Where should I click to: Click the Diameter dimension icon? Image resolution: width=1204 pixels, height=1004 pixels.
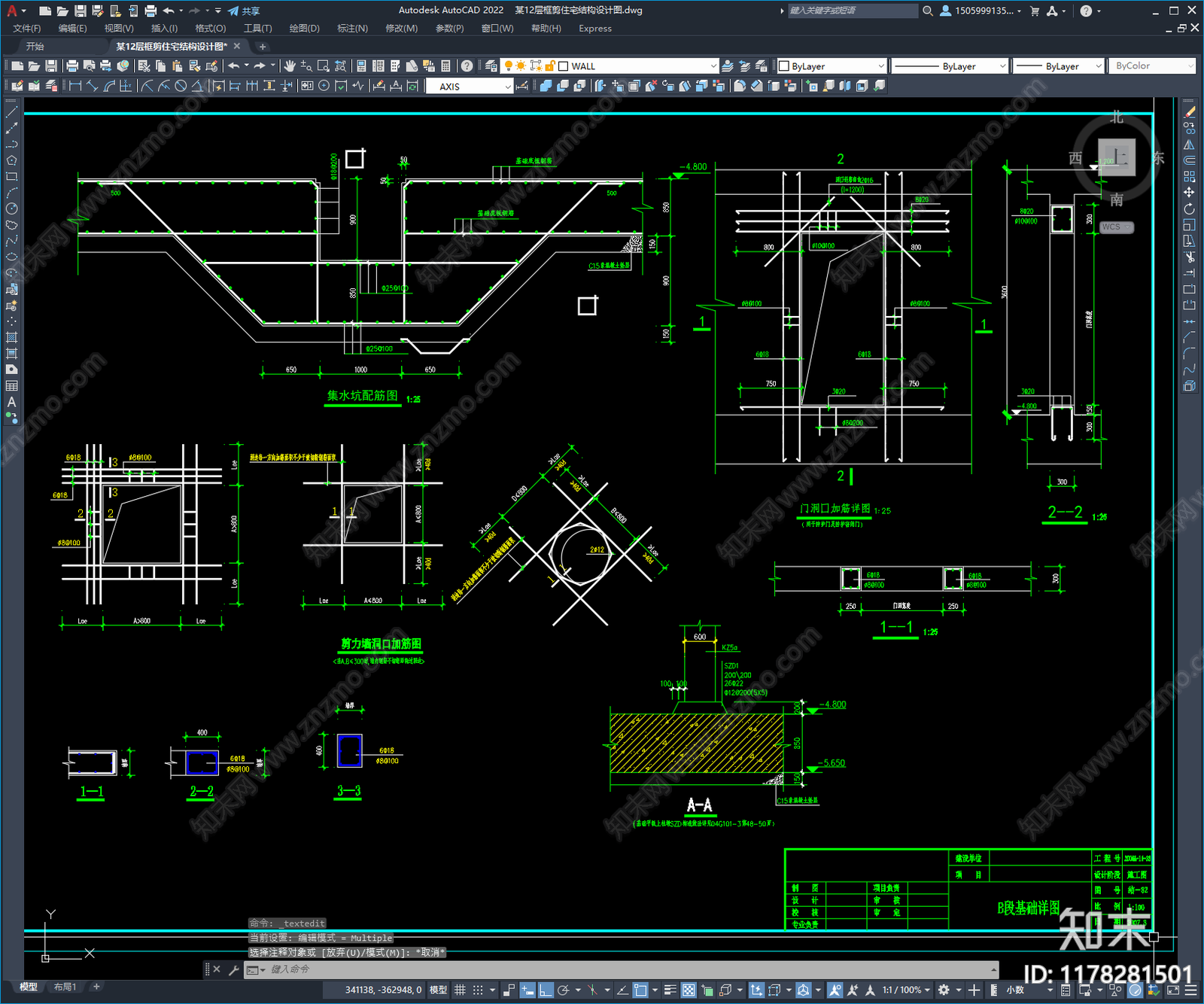point(181,86)
